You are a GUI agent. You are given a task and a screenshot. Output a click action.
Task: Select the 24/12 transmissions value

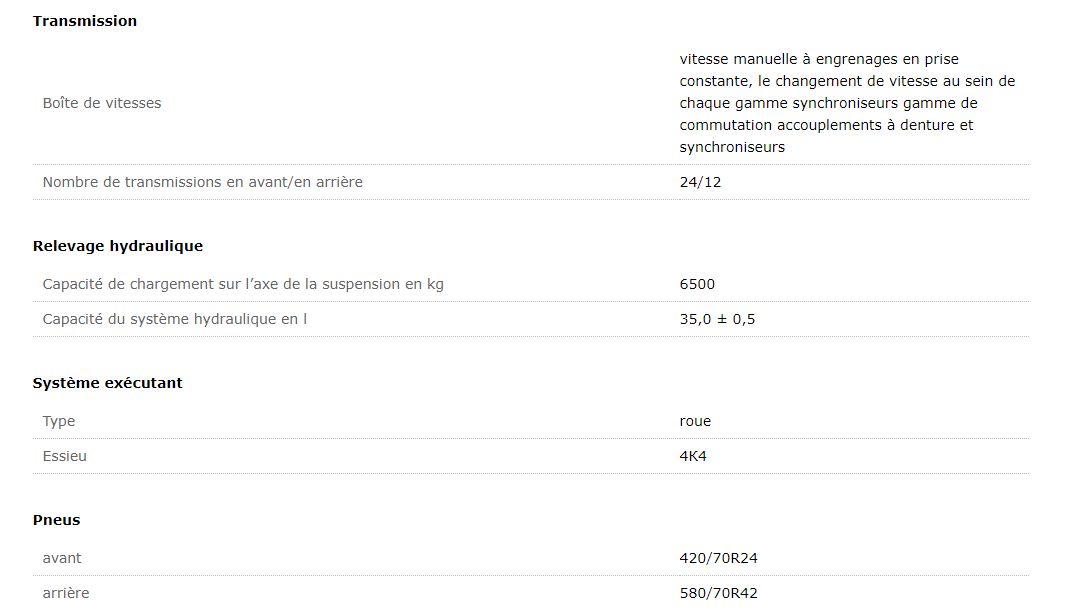click(x=700, y=182)
